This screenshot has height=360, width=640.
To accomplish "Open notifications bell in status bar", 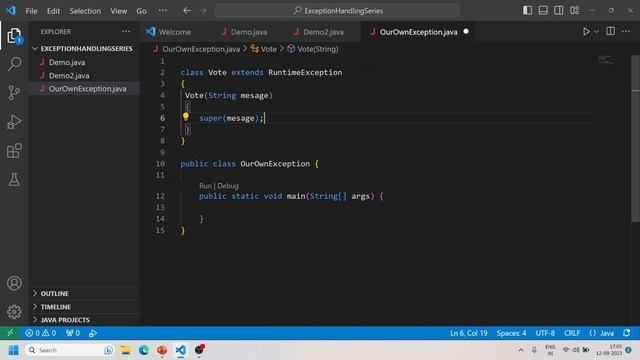I will [627, 333].
